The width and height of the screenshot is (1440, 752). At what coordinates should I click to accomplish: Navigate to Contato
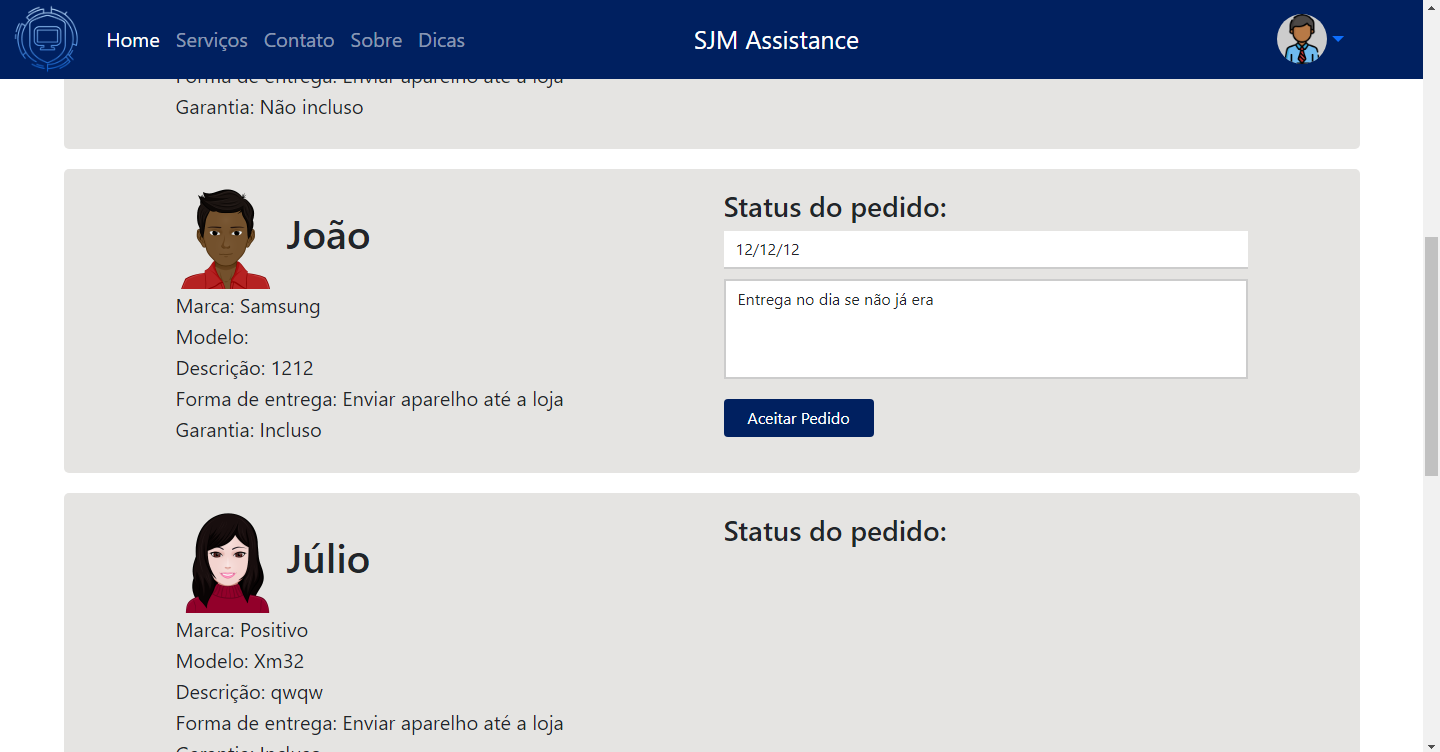pos(298,40)
